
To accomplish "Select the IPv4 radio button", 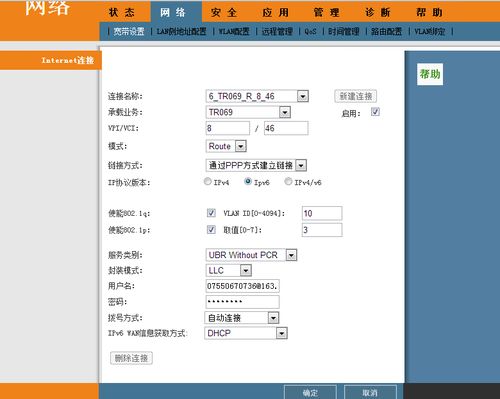I will 207,181.
